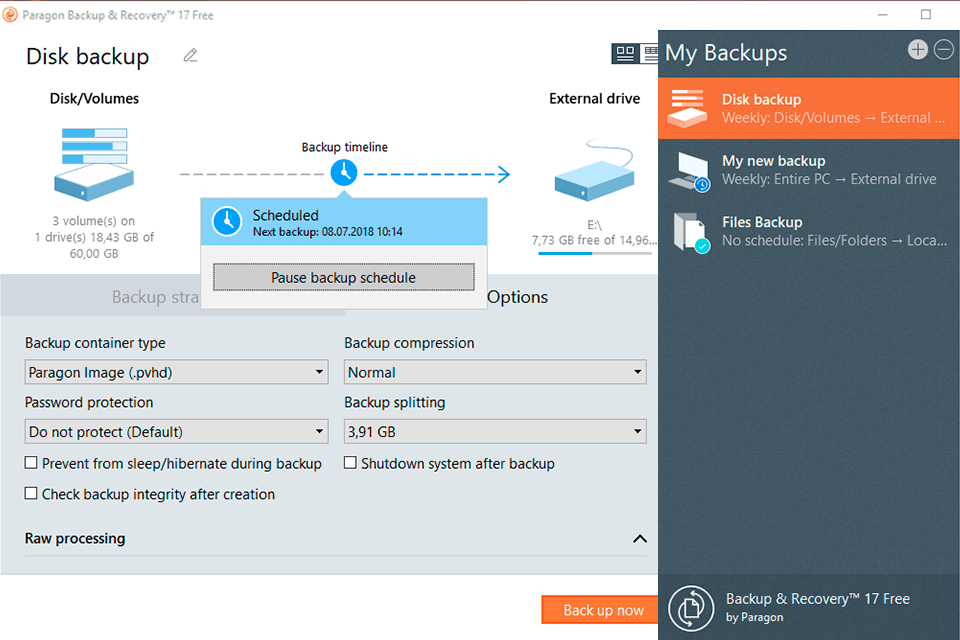This screenshot has width=960, height=640.
Task: Click 'Backup & Recovery 17 Free' footer text
Action: (818, 598)
